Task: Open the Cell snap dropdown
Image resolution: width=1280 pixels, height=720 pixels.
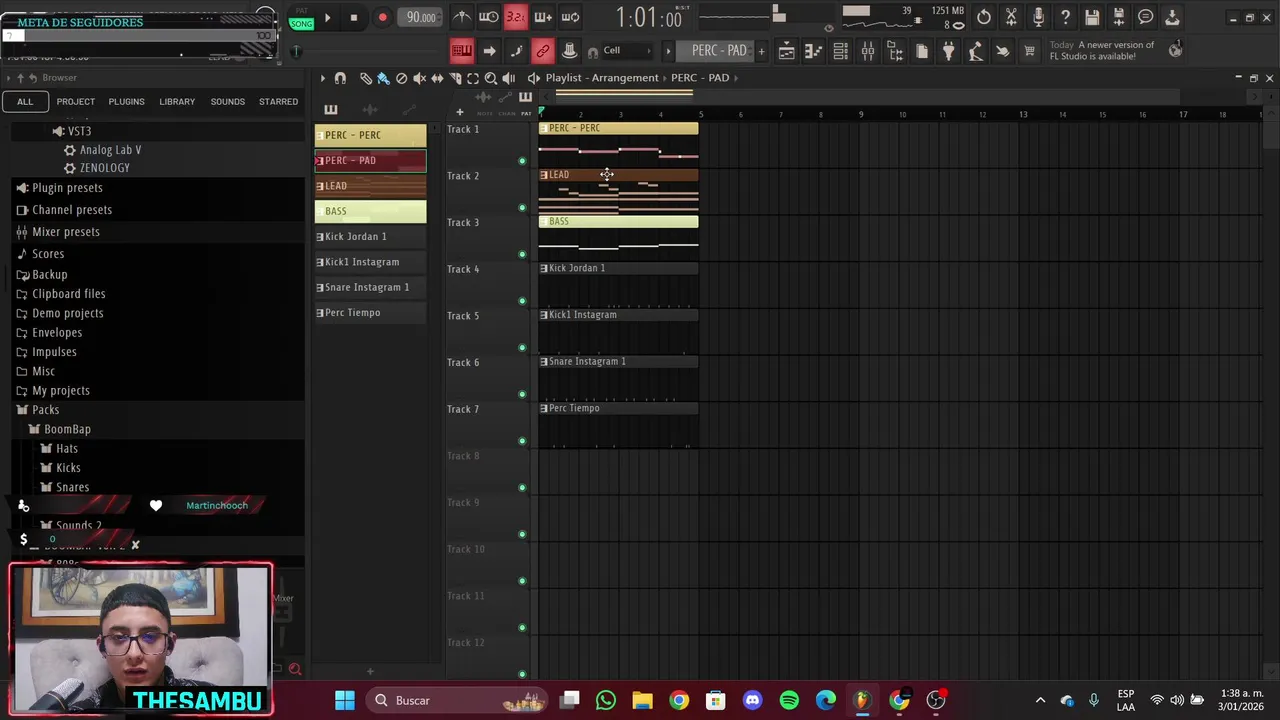Action: tap(625, 51)
